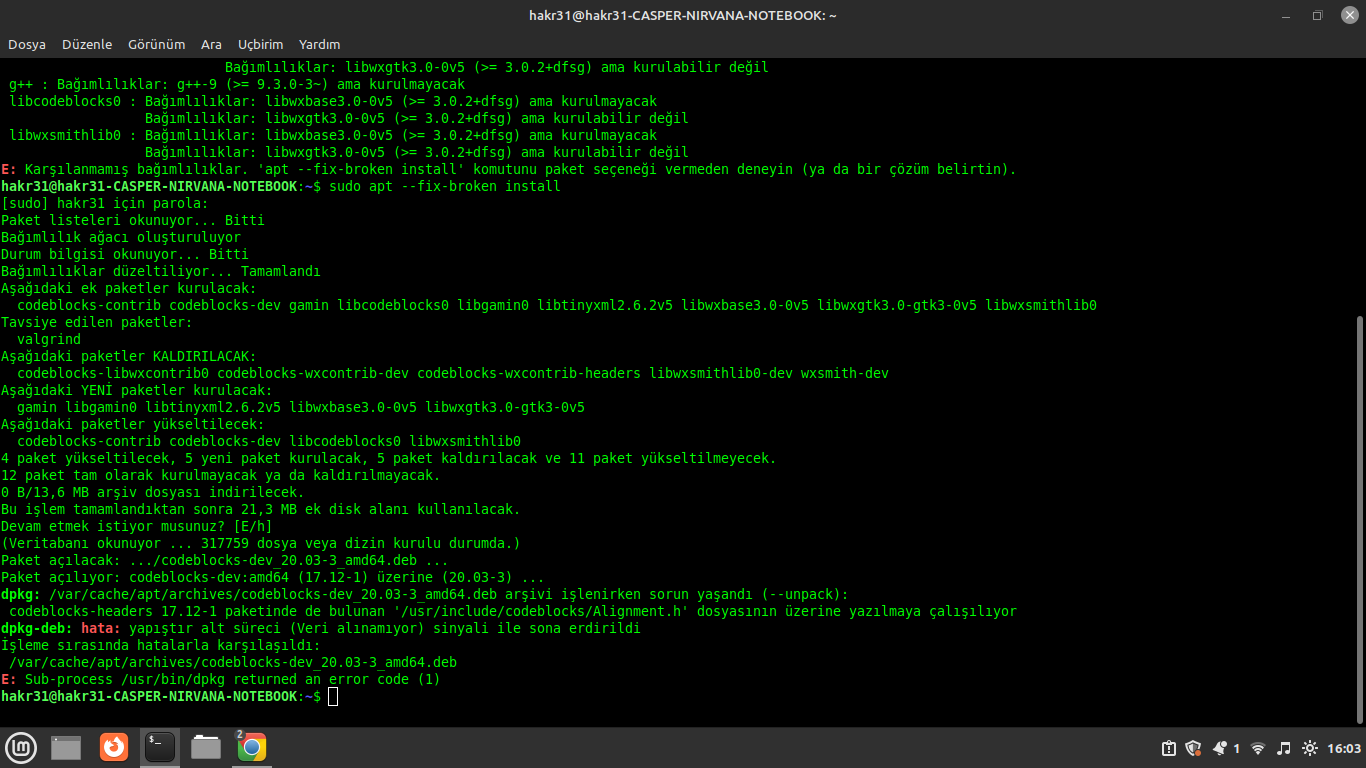1366x768 pixels.
Task: Minimize the terminal window
Action: (1285, 15)
